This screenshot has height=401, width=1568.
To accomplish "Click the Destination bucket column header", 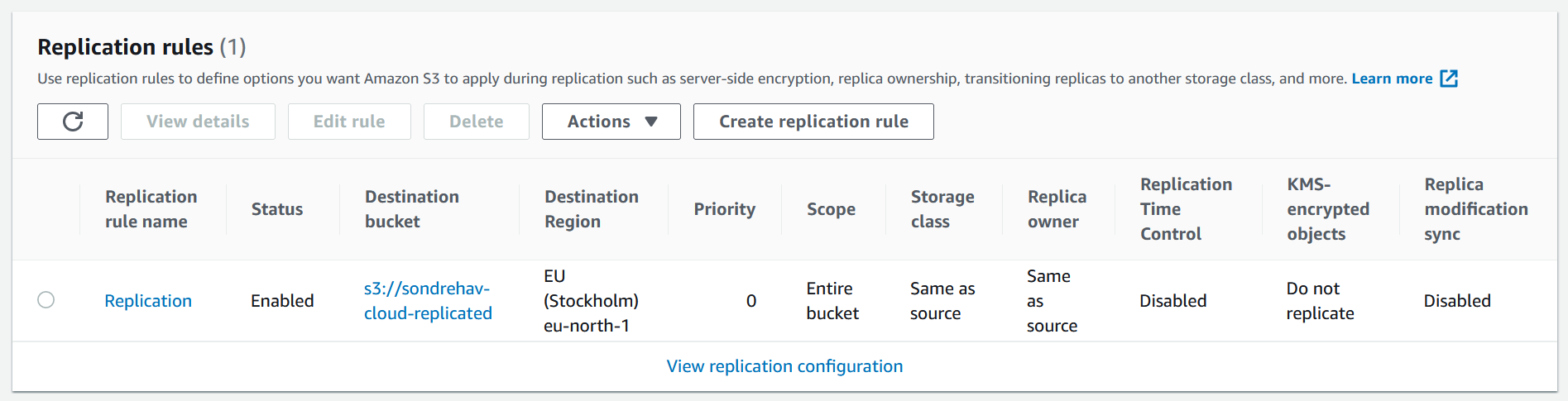I will (x=411, y=209).
